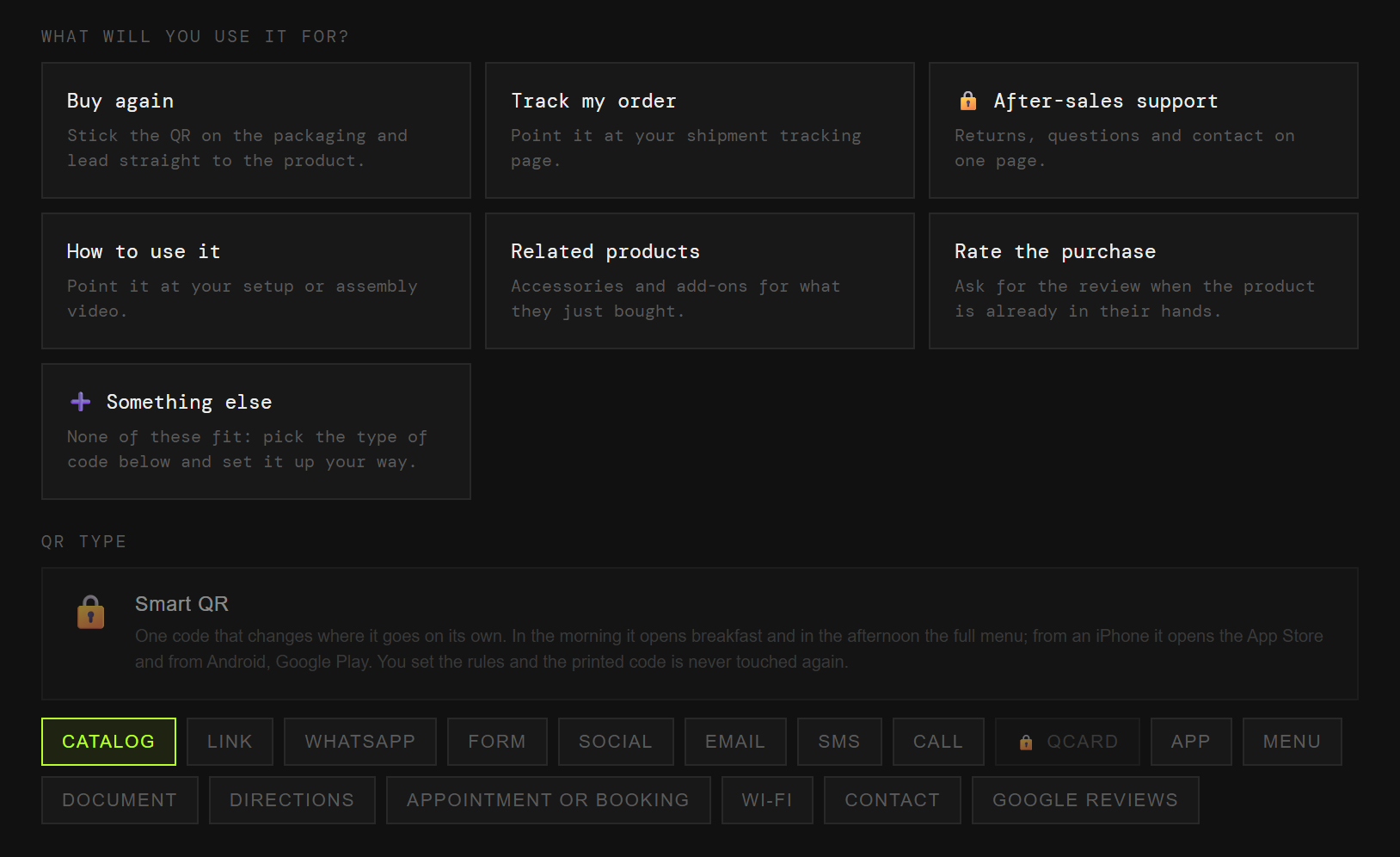The width and height of the screenshot is (1400, 857).
Task: Pick the After-sales support option
Action: [1144, 130]
